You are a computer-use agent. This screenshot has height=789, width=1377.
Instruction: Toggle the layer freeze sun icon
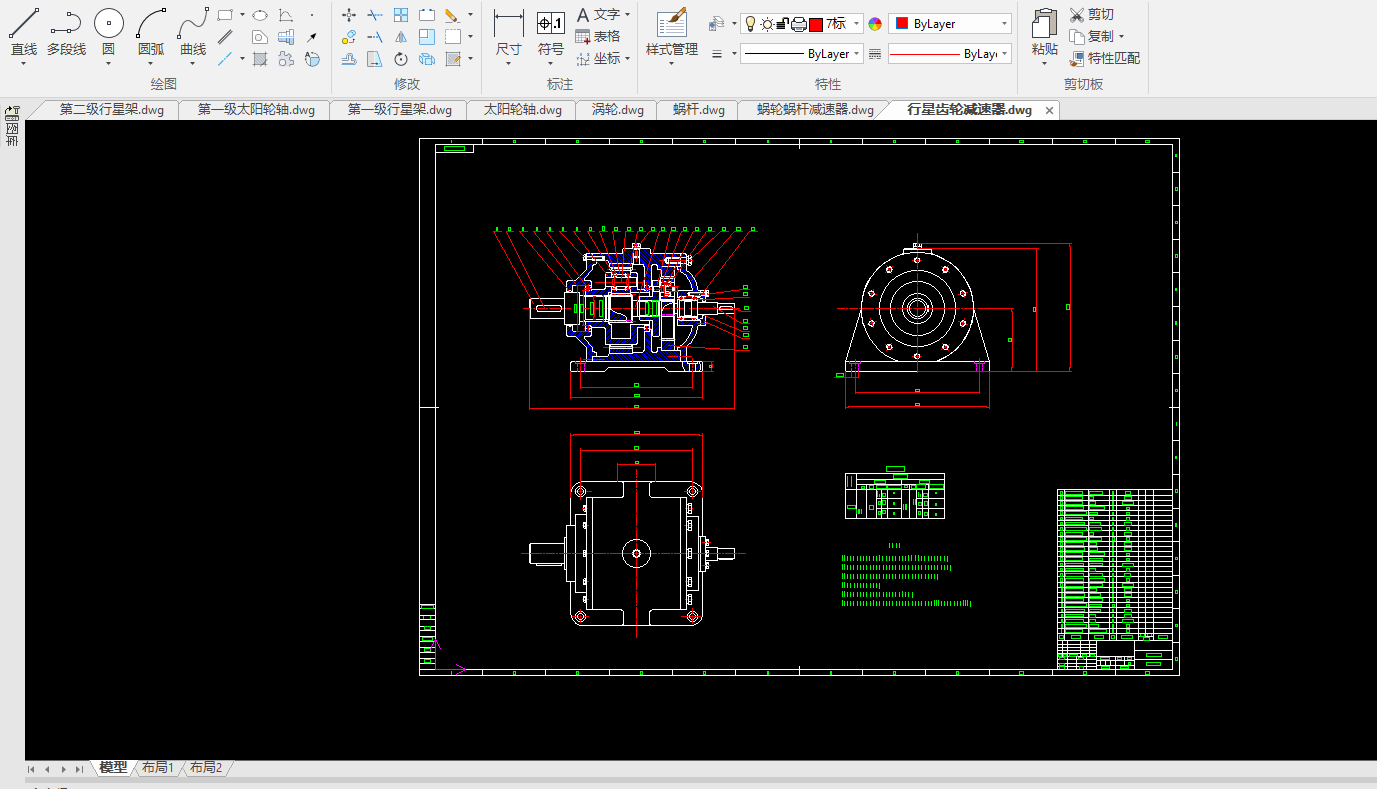click(767, 24)
